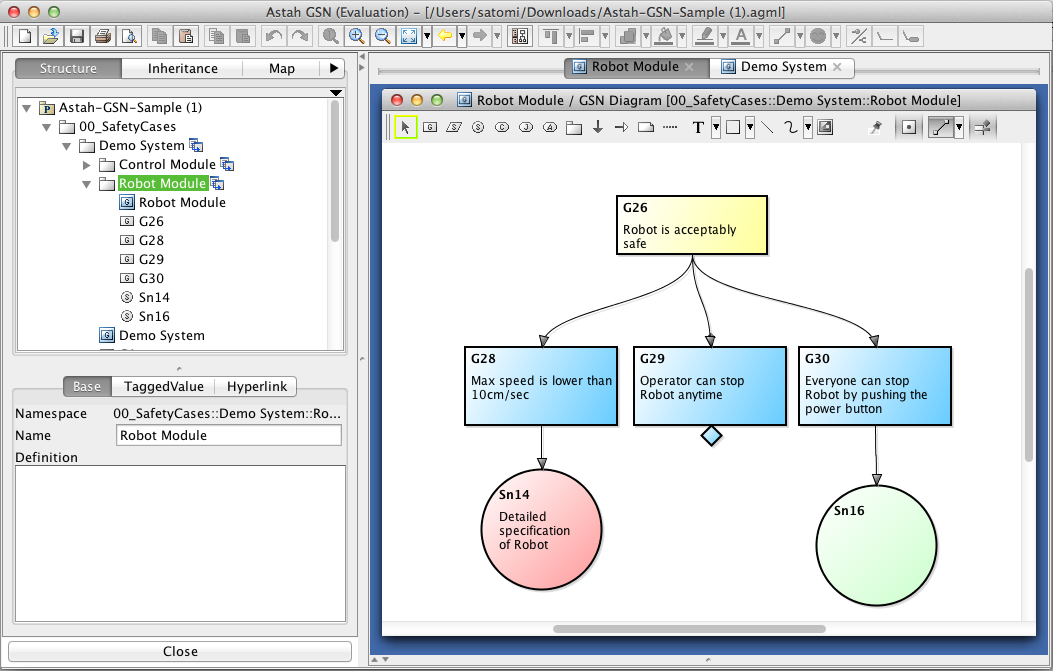
Task: Open the Hyperlink properties tab
Action: click(256, 387)
